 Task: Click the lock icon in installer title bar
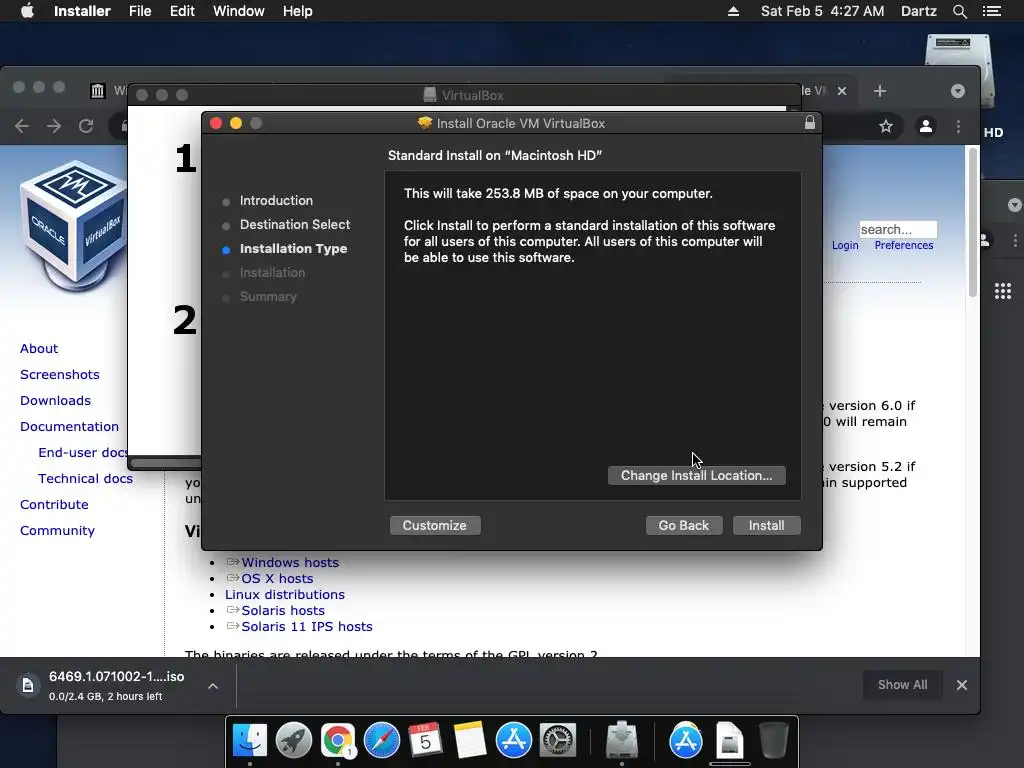point(810,123)
